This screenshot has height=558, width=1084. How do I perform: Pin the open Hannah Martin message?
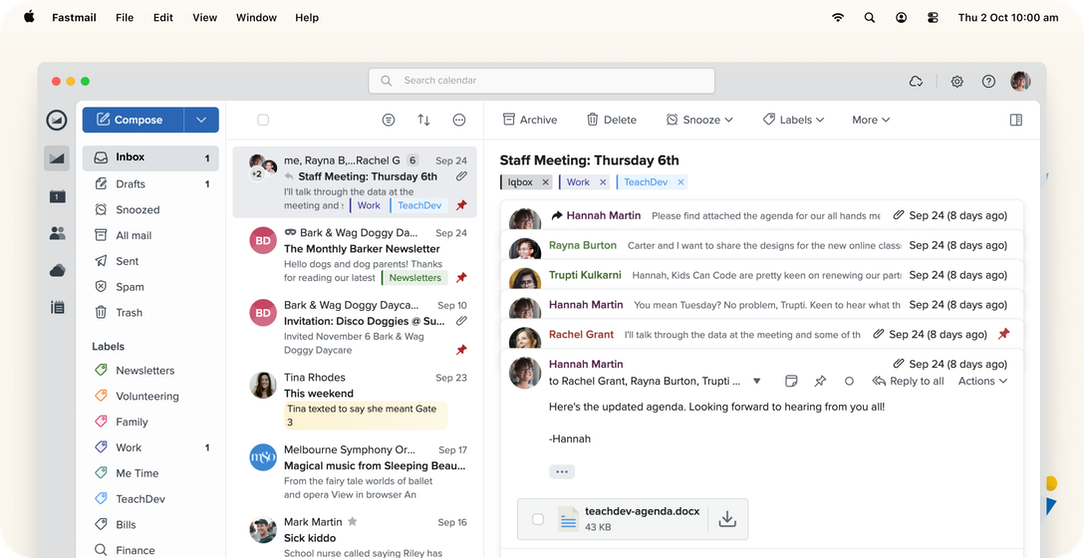[x=820, y=381]
